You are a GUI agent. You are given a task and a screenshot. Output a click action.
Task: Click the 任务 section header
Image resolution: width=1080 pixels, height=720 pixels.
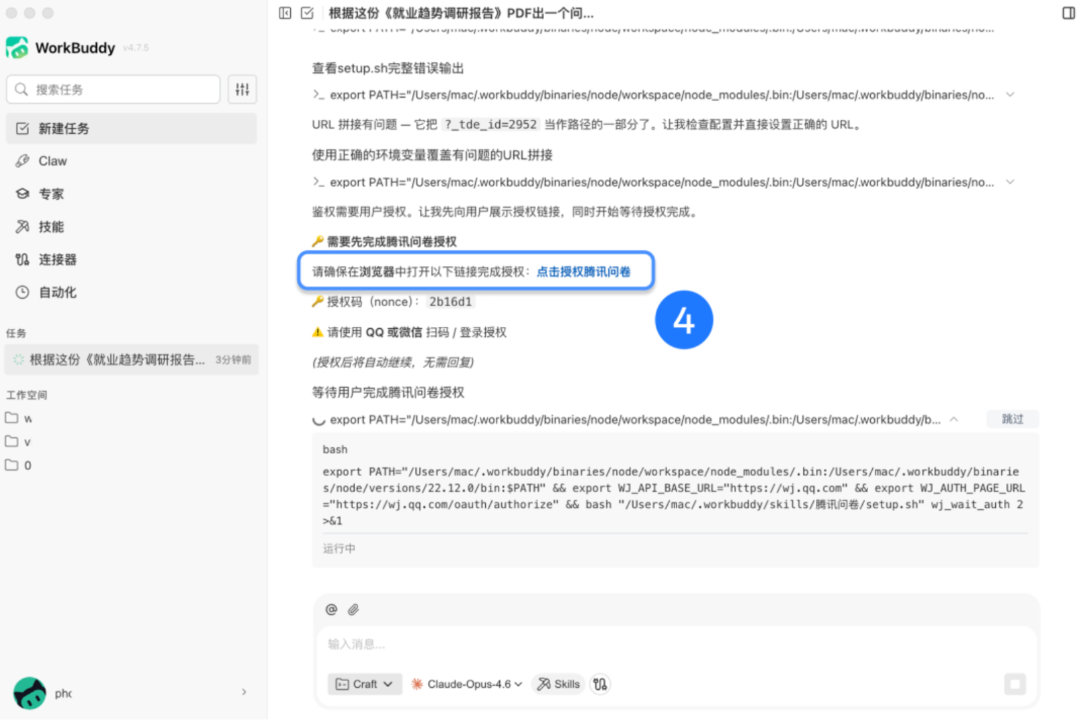click(16, 333)
